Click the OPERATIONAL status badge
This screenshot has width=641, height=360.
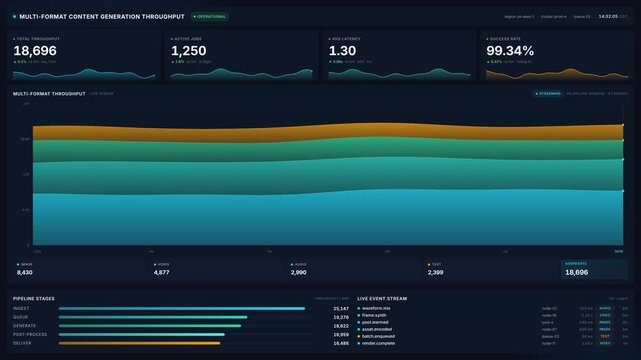[x=210, y=17]
